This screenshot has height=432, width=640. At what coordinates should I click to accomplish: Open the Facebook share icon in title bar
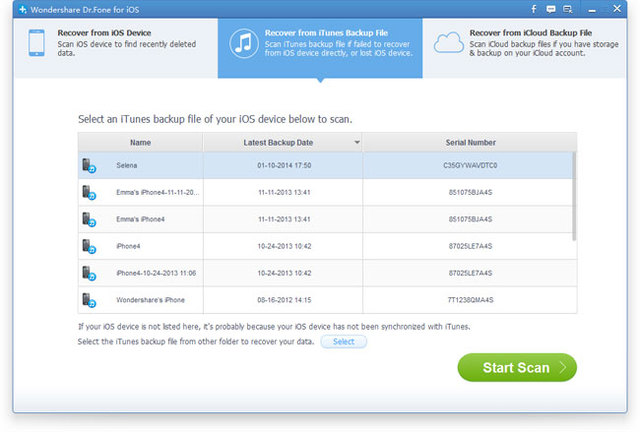click(534, 9)
